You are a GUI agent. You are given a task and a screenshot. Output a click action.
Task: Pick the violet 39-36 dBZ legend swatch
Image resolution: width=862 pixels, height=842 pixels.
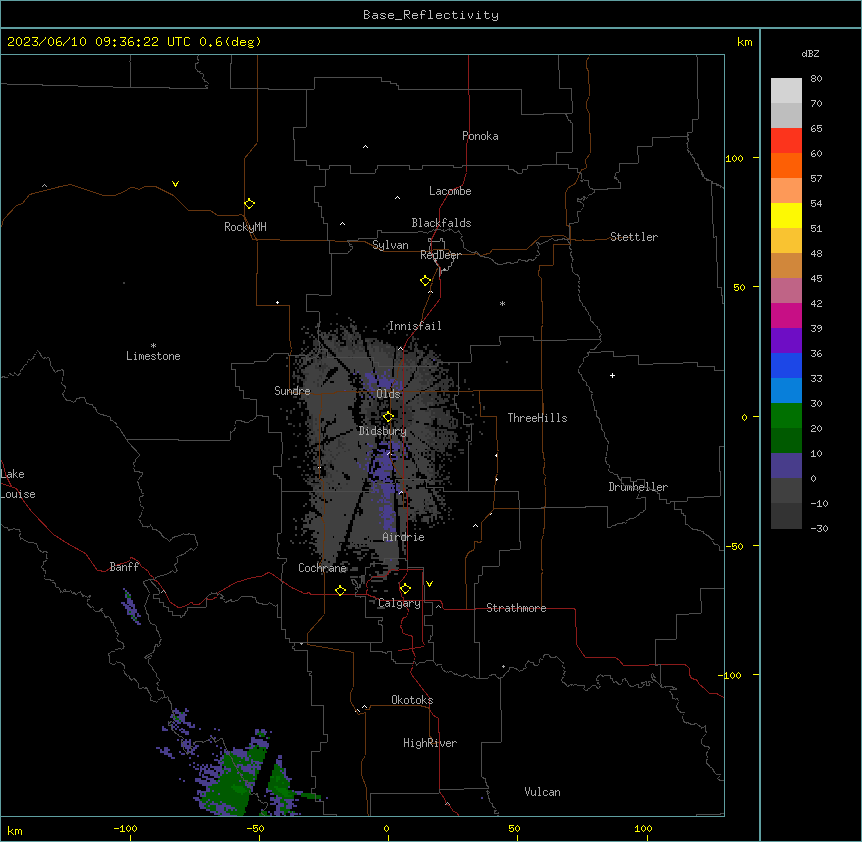786,341
